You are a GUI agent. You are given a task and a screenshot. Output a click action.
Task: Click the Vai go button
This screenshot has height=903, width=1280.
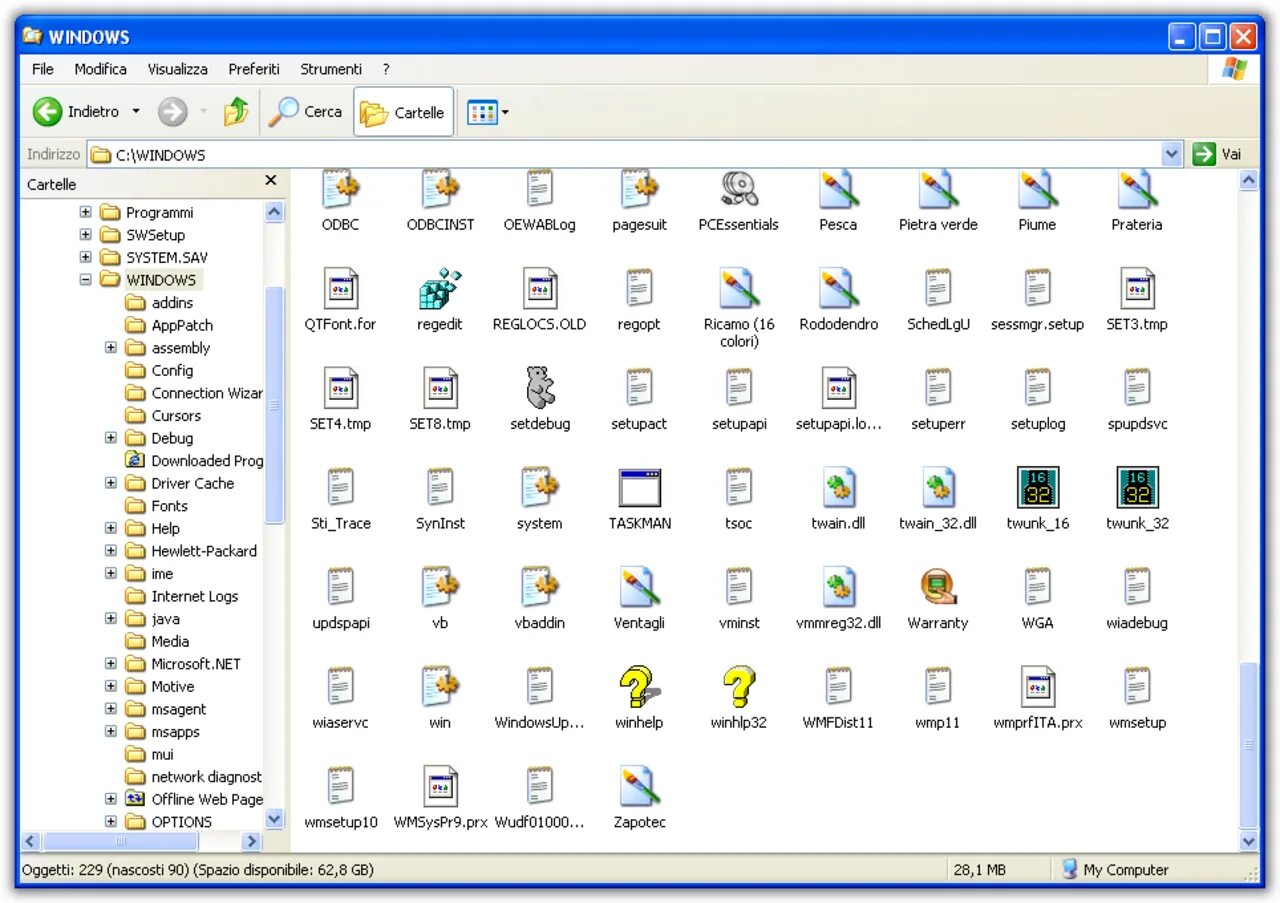pos(1218,154)
